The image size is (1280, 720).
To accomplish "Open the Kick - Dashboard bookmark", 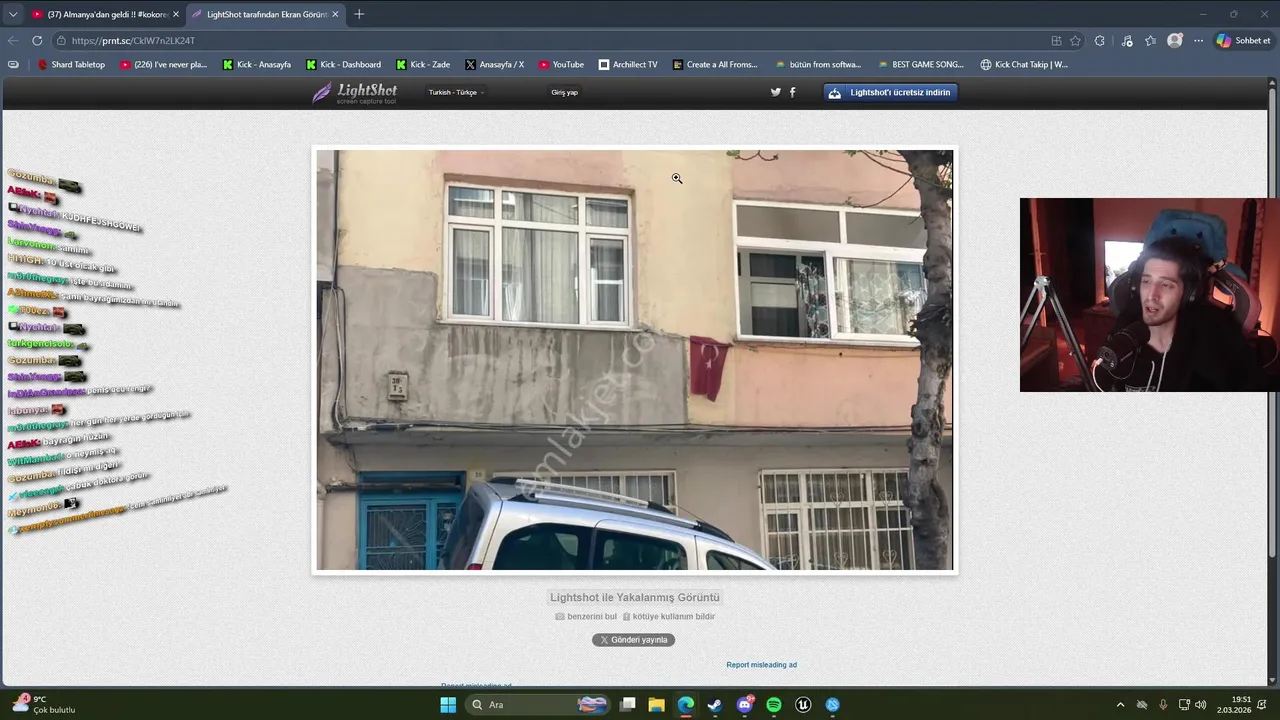I will [x=343, y=65].
